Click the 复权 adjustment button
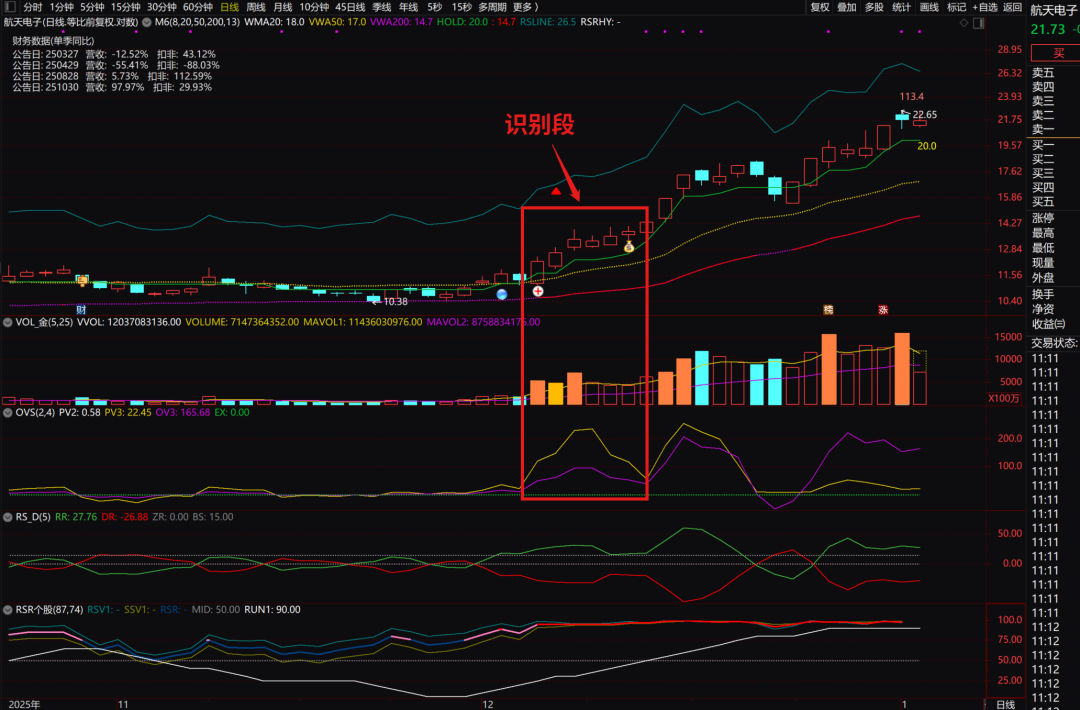 click(820, 7)
